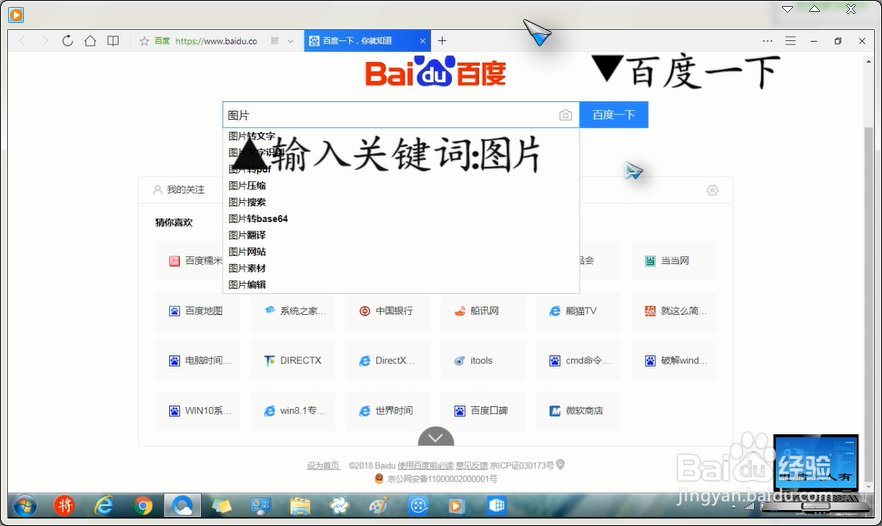
Task: Go to the browser home page icon
Action: pyautogui.click(x=90, y=41)
